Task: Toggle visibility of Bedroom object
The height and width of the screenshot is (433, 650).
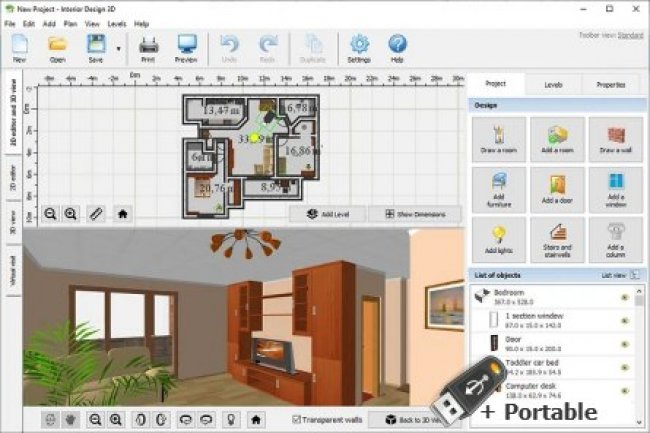Action: pyautogui.click(x=625, y=298)
